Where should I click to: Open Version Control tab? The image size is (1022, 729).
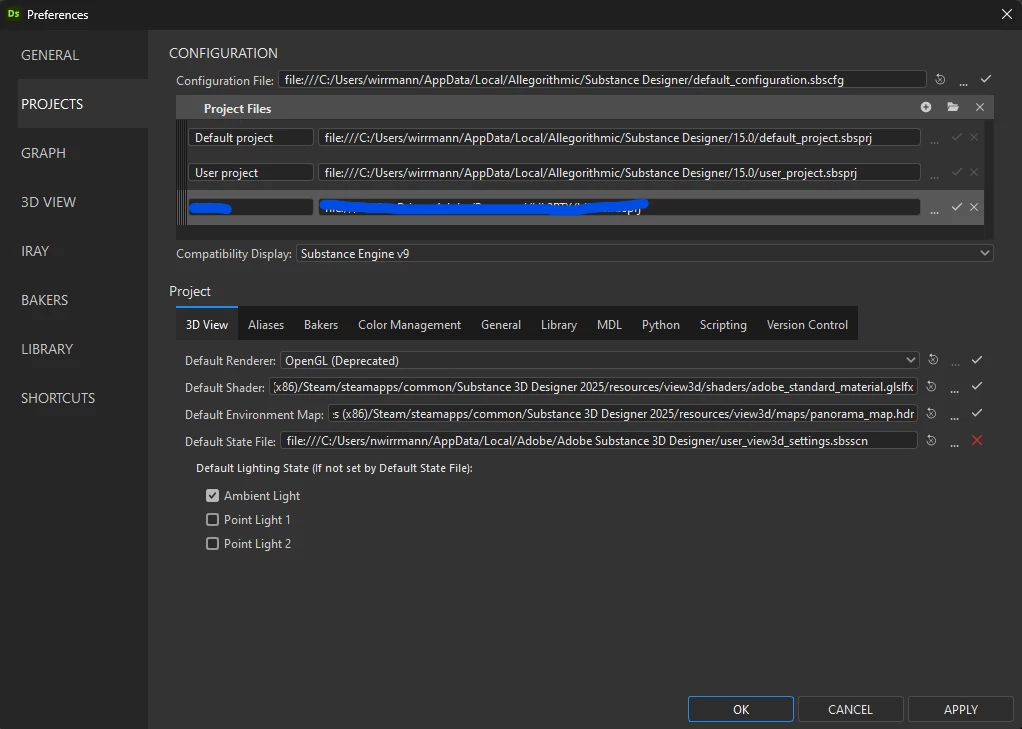(807, 324)
